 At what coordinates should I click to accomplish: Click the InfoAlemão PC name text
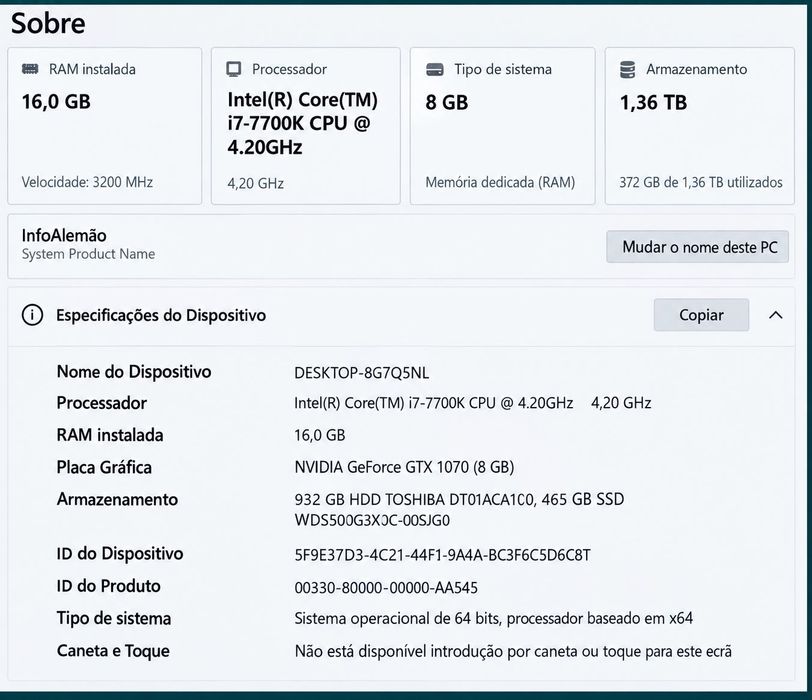[x=64, y=236]
